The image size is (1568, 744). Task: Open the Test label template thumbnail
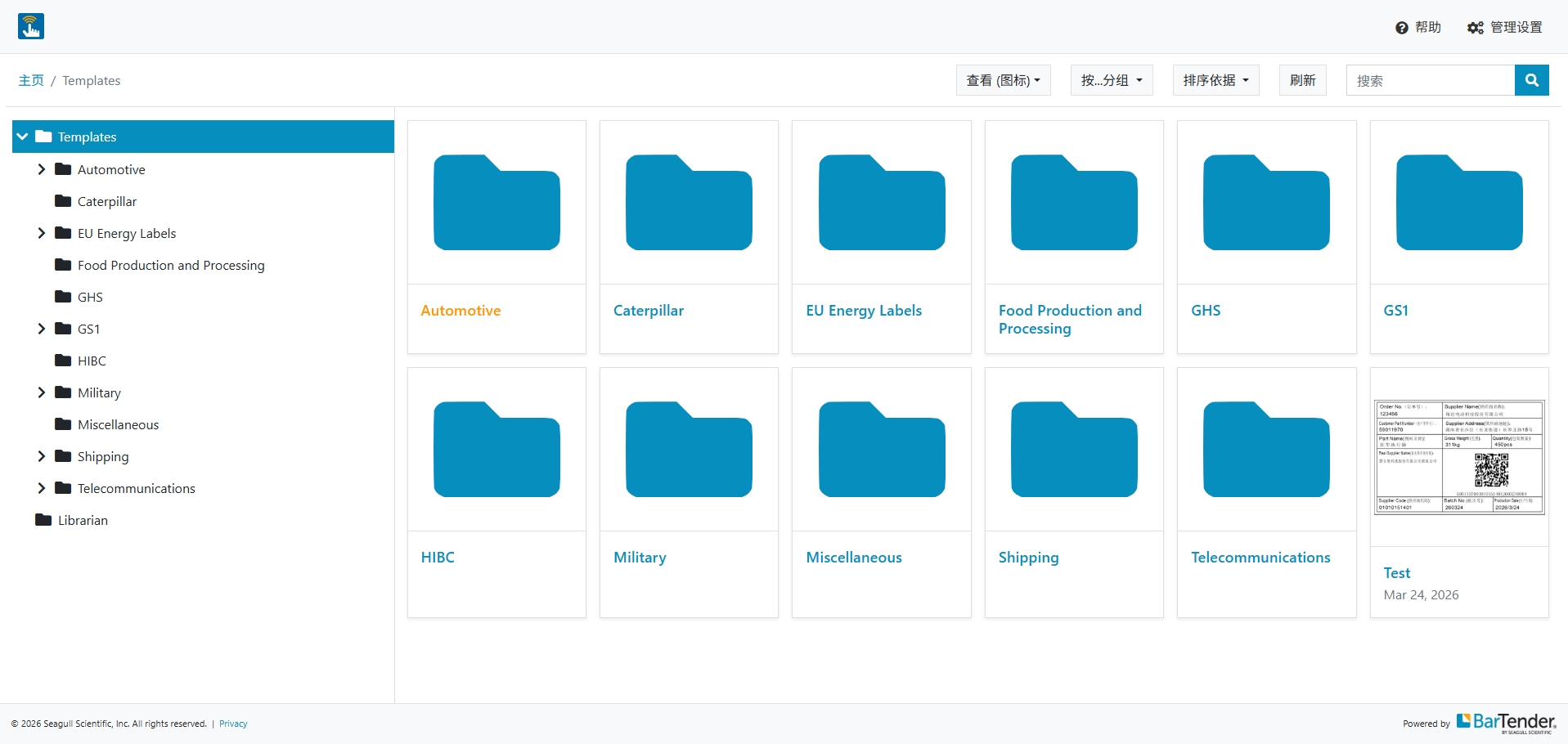click(1459, 457)
